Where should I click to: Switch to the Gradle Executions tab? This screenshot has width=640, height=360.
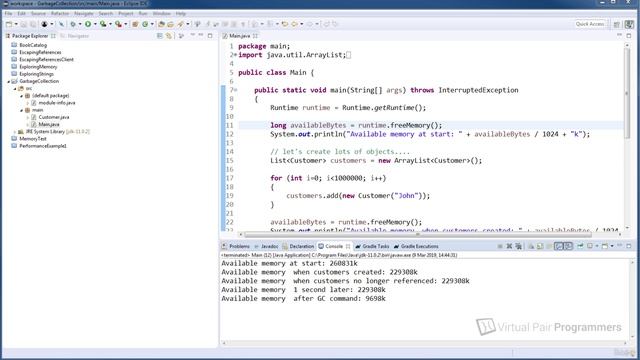416,247
